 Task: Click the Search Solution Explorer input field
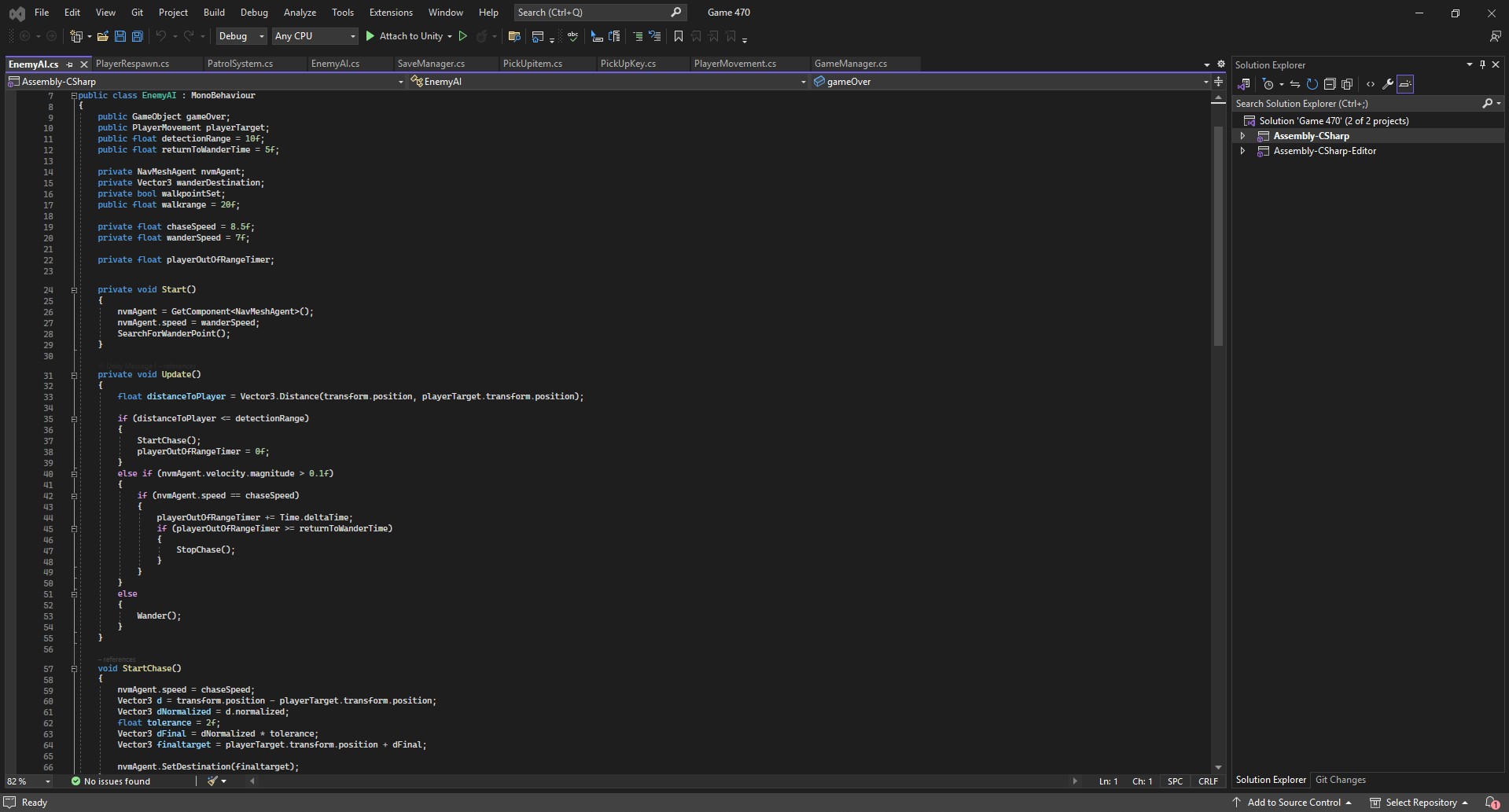click(1356, 104)
